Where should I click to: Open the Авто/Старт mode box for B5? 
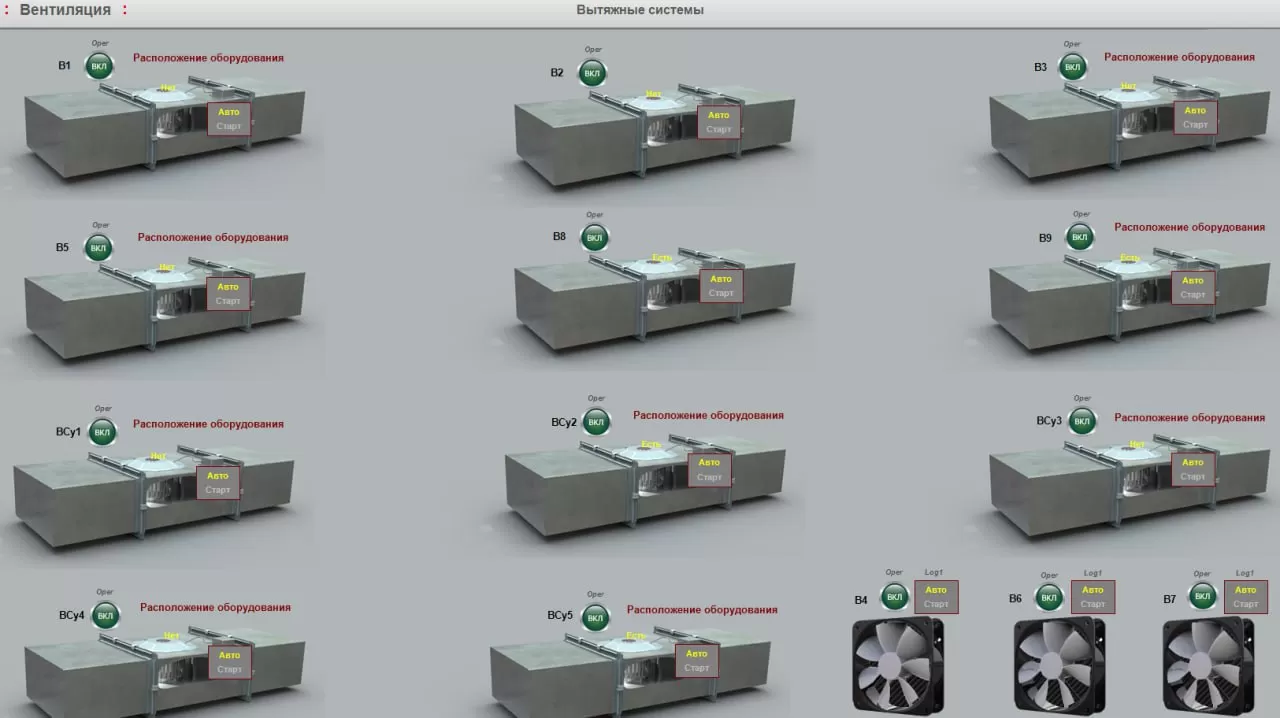[x=228, y=293]
